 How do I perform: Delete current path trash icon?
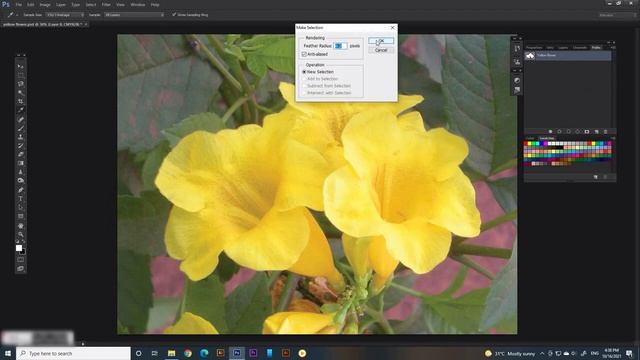point(605,131)
